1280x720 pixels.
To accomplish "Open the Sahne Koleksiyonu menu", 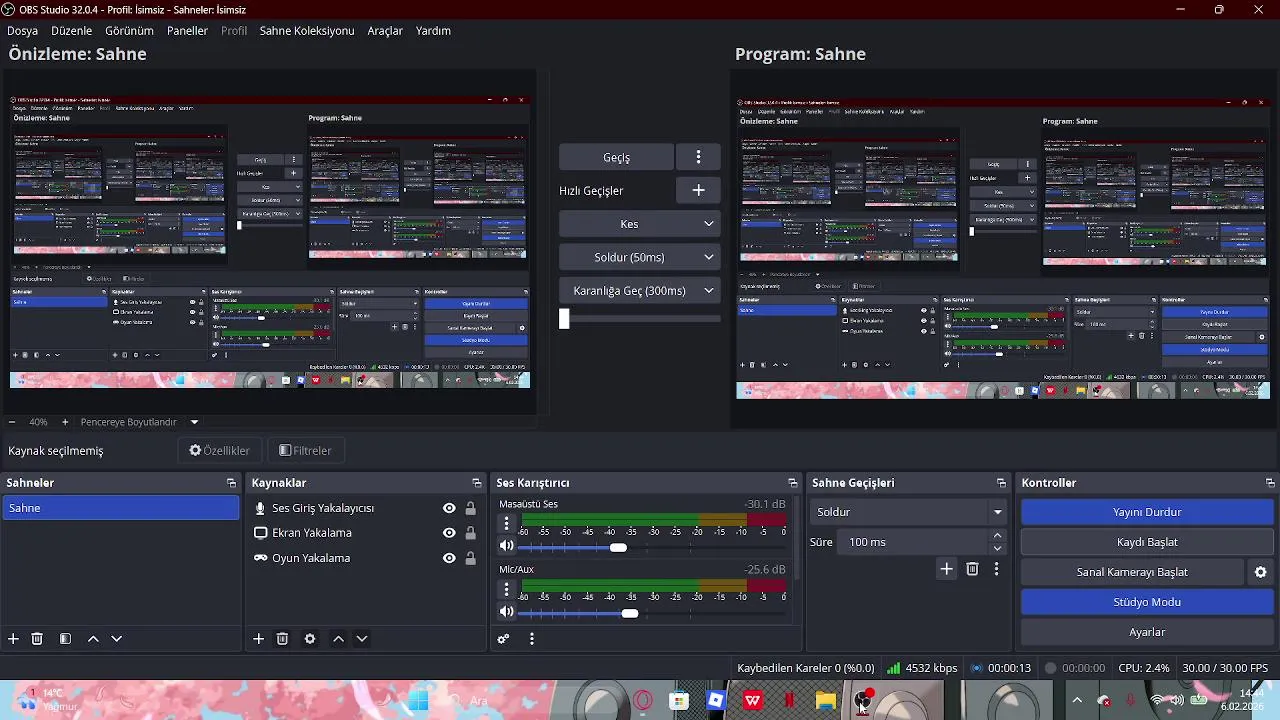I will click(307, 30).
